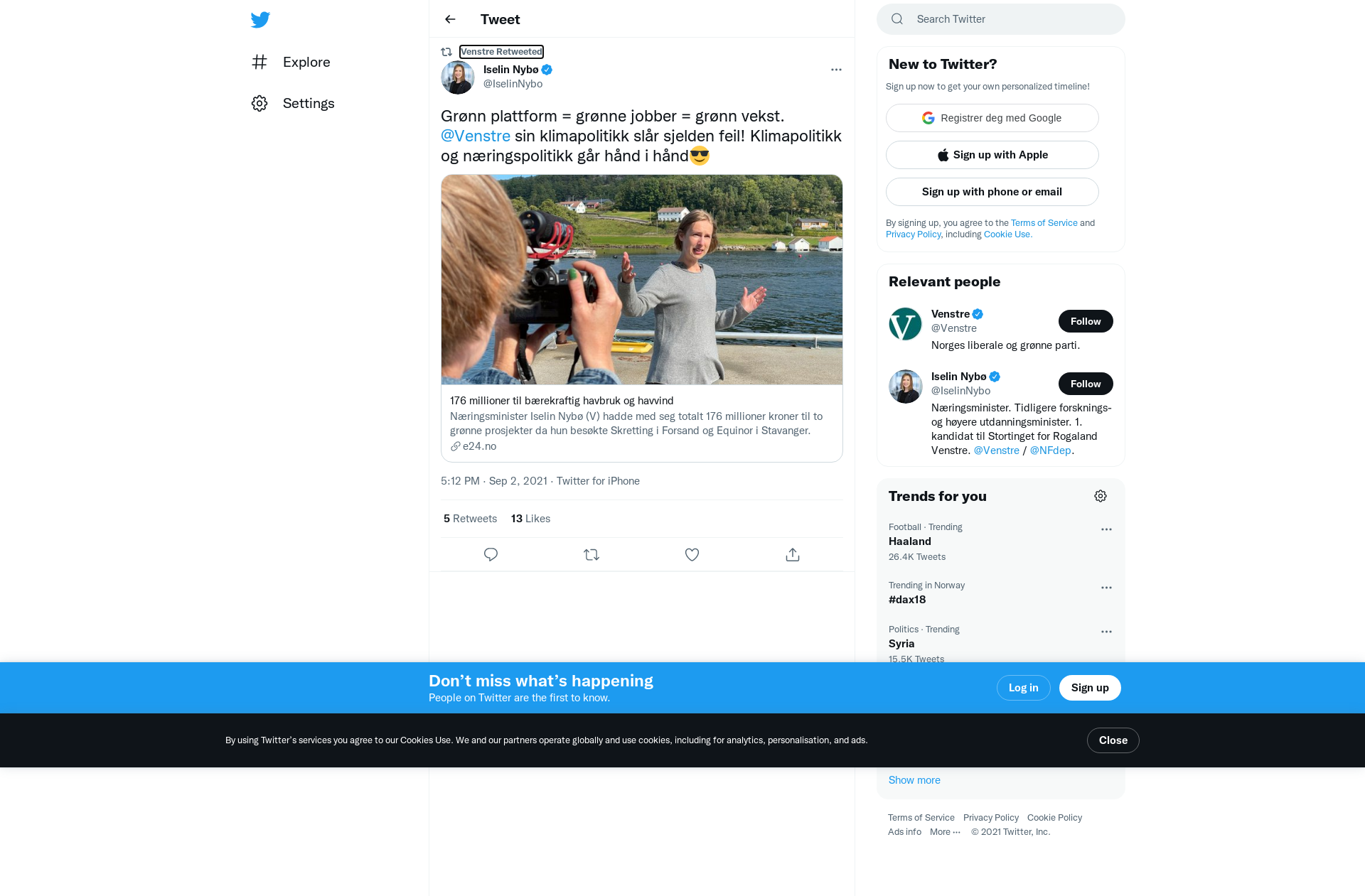Expand the footer More menu

(x=945, y=832)
